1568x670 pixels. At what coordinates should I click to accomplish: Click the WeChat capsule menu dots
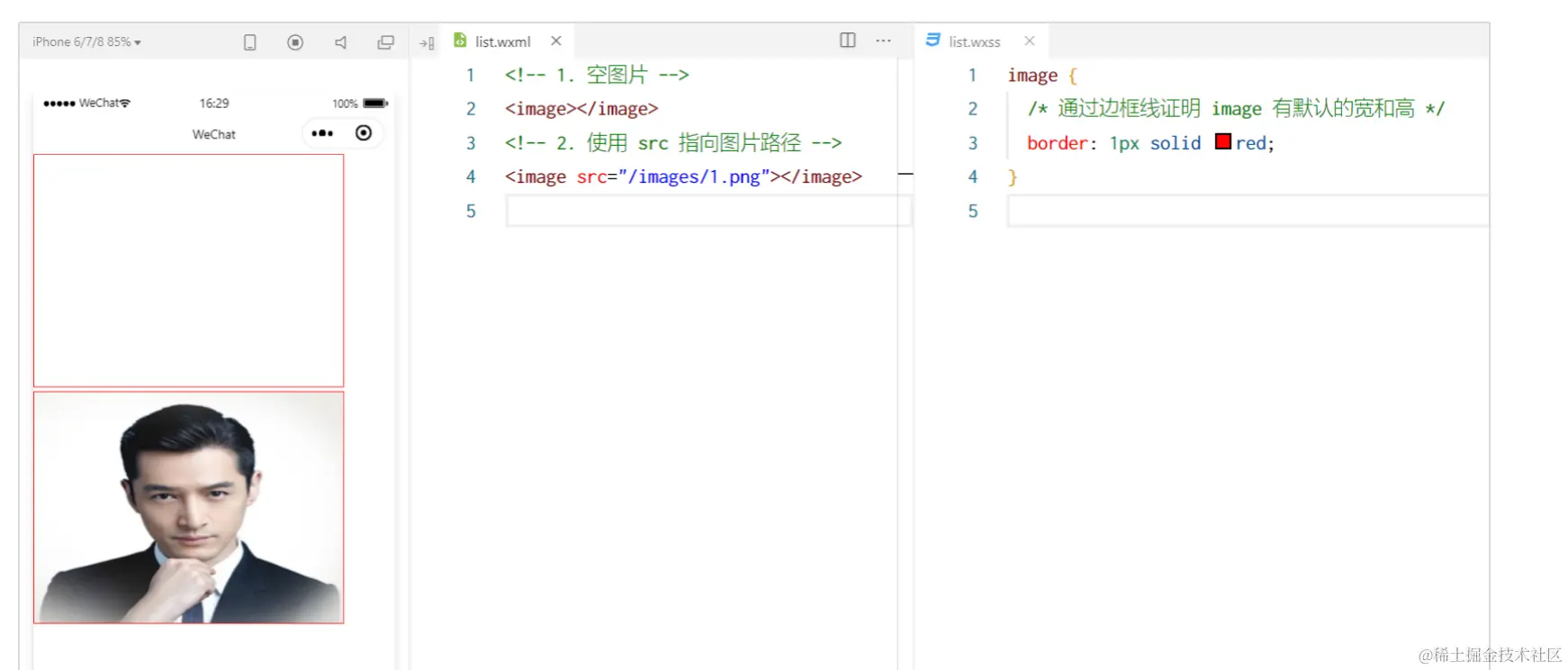[322, 133]
